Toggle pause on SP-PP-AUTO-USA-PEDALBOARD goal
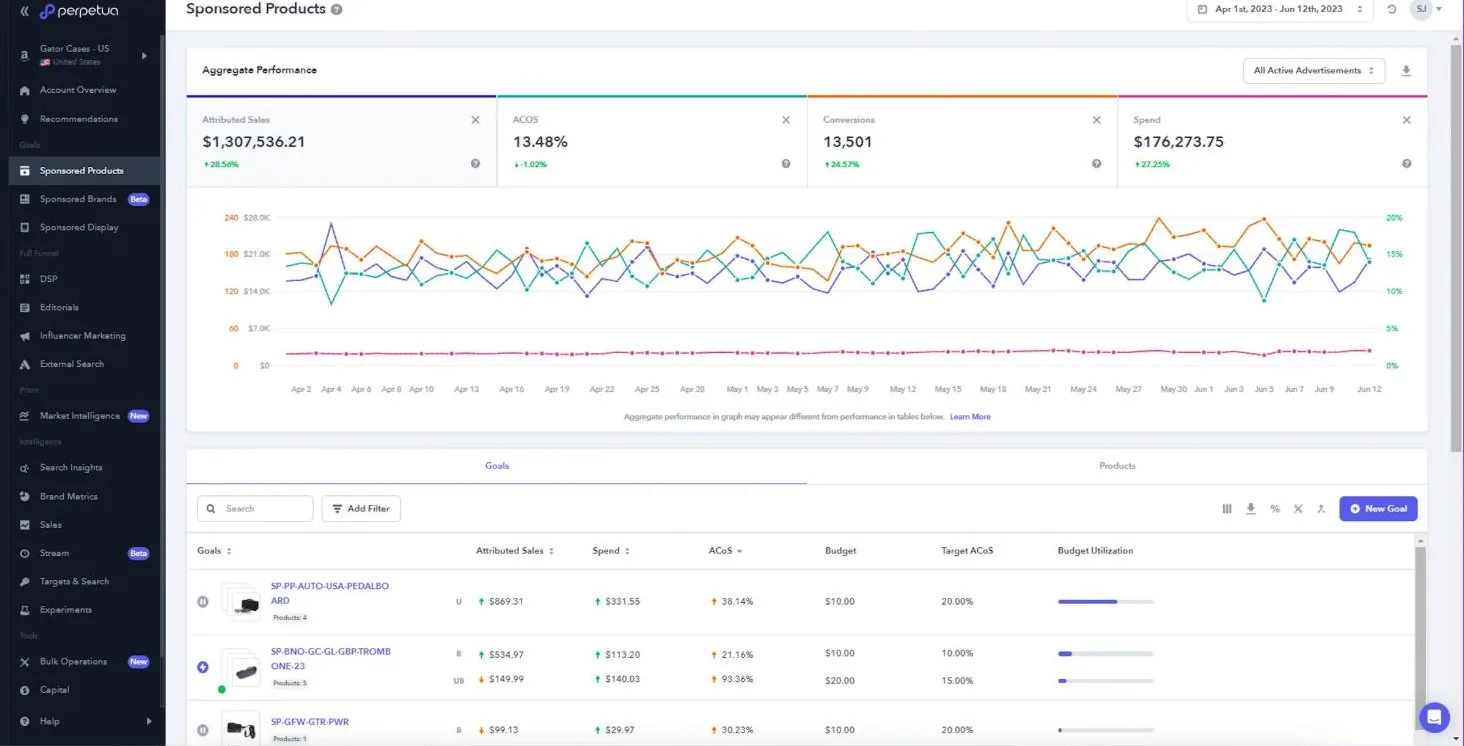The image size is (1464, 746). 203,602
